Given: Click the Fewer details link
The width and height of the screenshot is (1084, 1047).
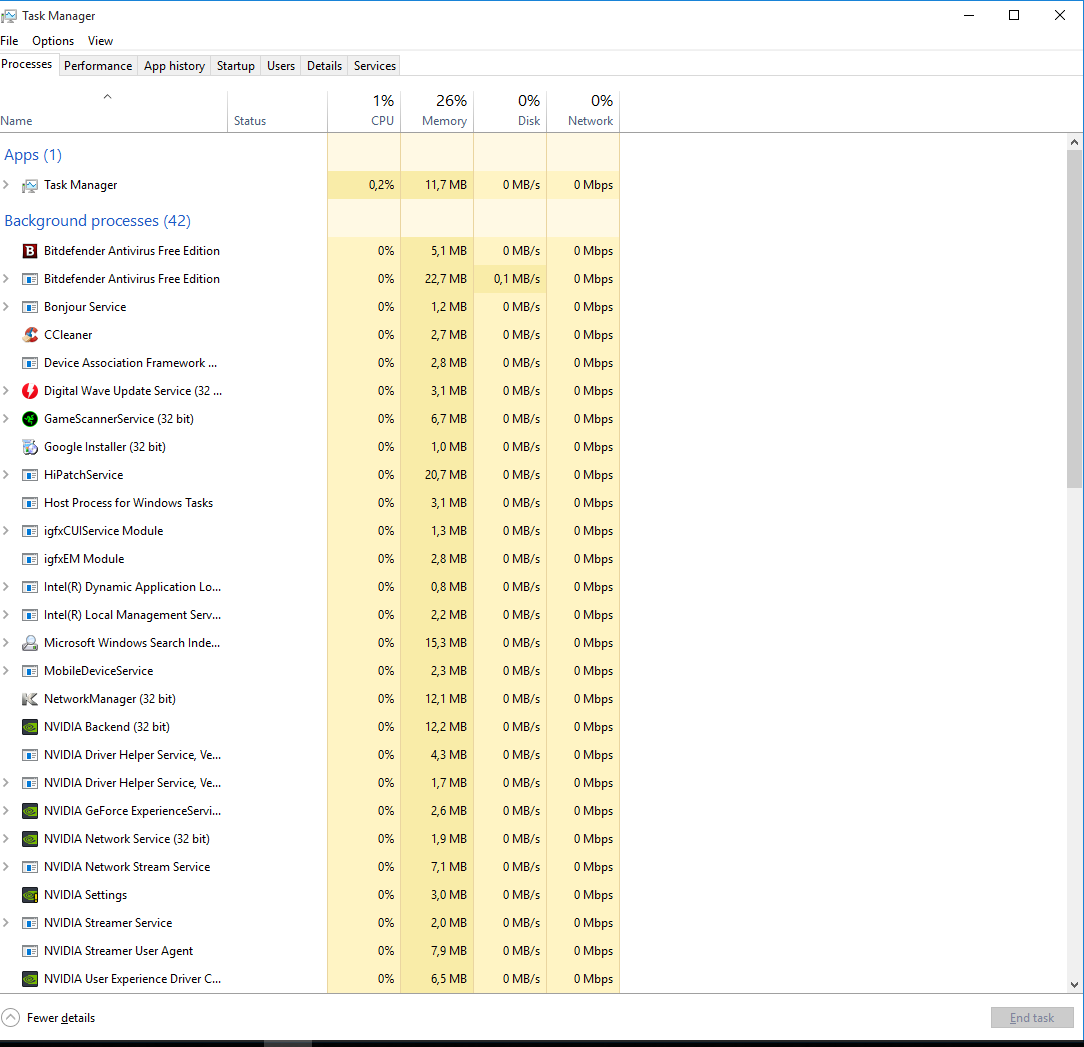Looking at the screenshot, I should [x=61, y=1018].
